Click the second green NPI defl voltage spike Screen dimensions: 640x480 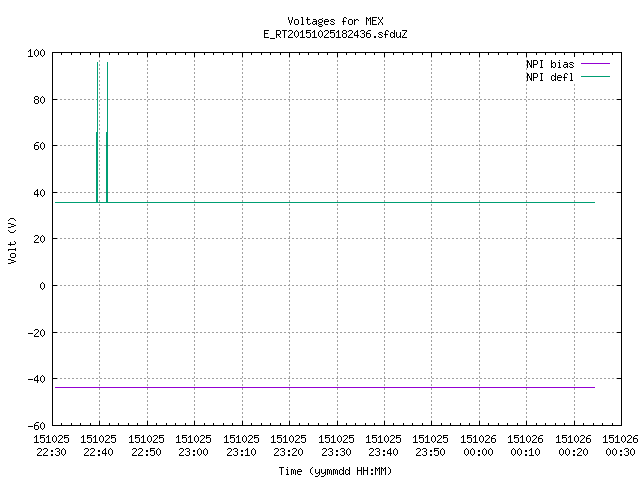pos(107,132)
